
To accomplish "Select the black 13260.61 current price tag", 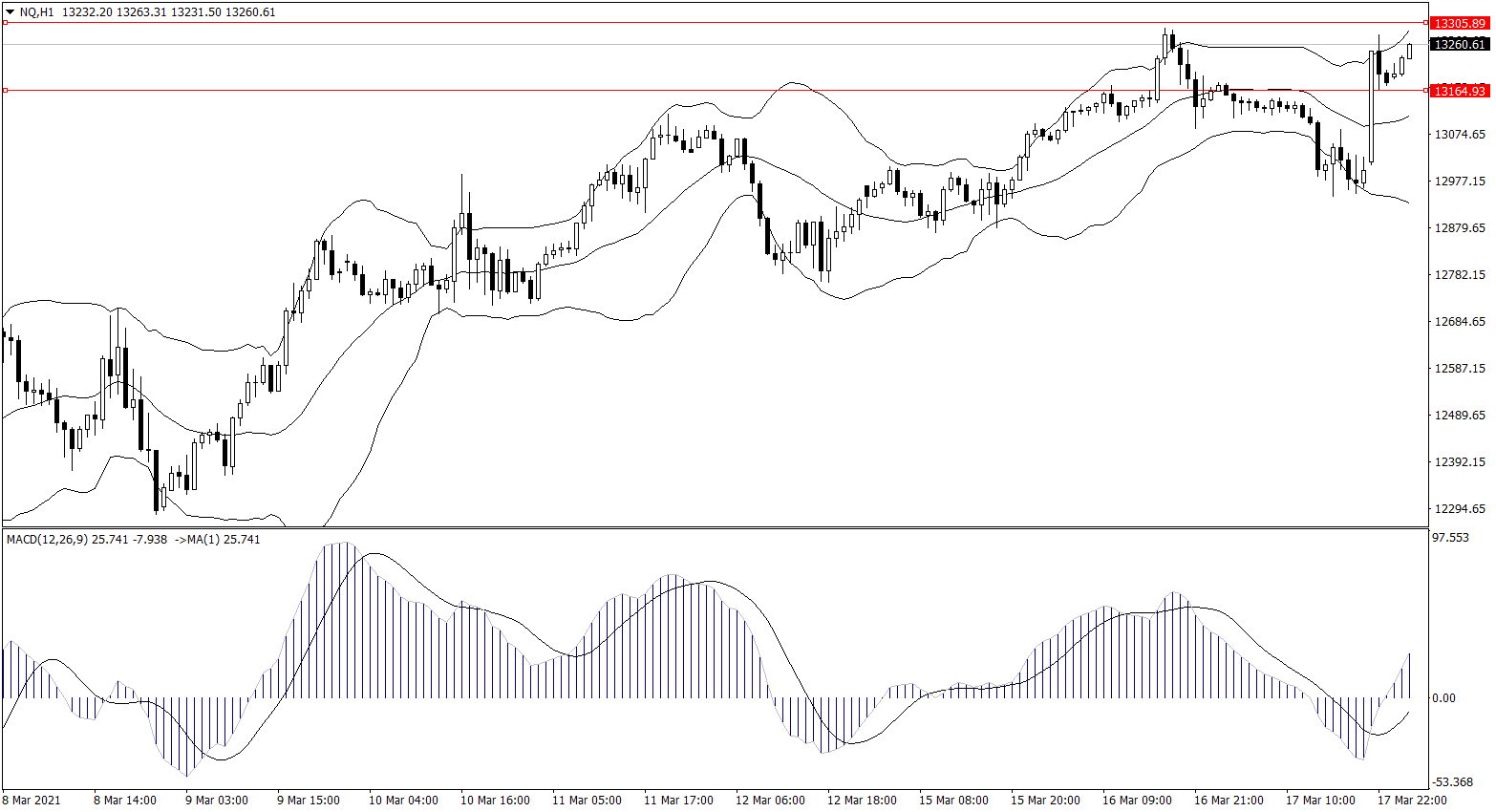I will tap(1460, 44).
